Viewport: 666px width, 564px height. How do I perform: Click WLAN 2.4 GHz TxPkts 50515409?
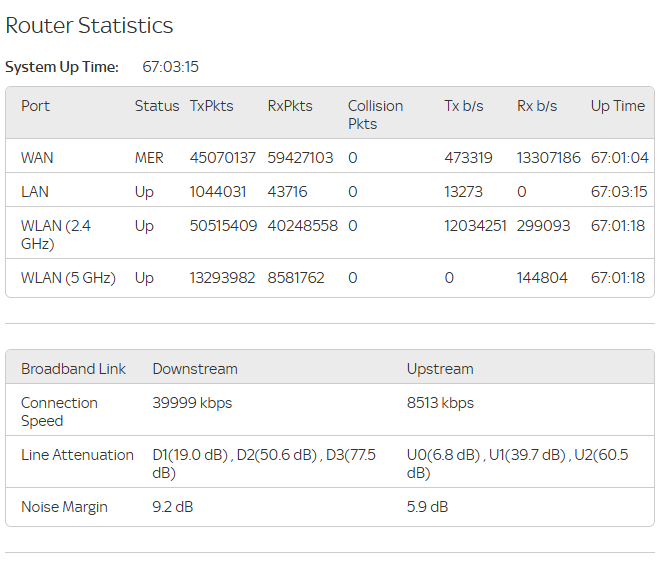click(x=223, y=226)
